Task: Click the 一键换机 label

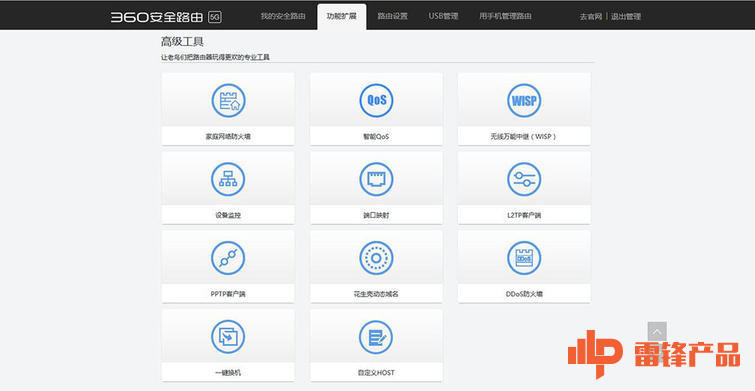Action: (x=228, y=373)
